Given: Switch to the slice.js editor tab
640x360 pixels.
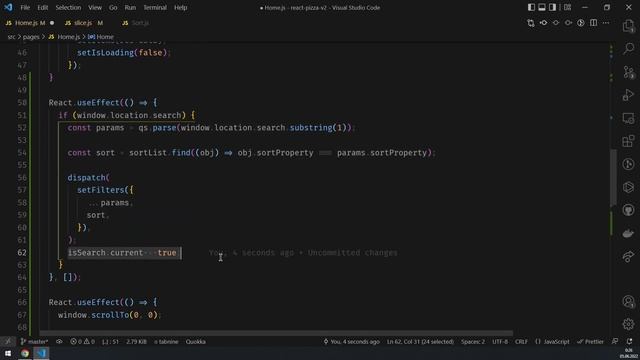Looking at the screenshot, I should 84,23.
